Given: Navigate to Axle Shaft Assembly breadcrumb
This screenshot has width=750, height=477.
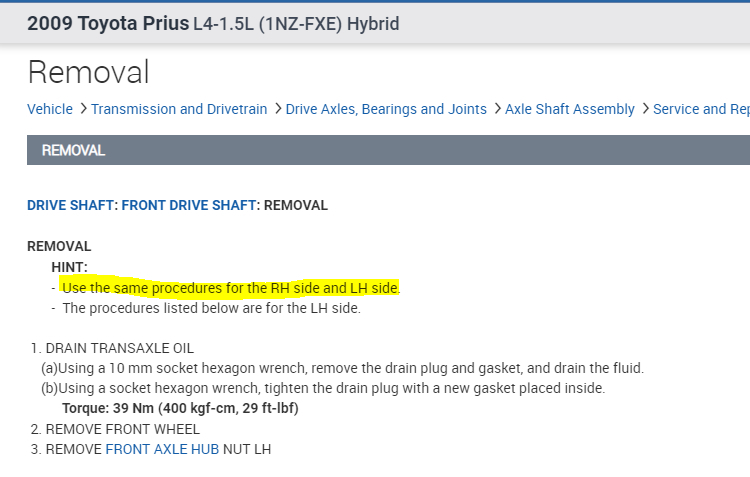Looking at the screenshot, I should click(570, 109).
